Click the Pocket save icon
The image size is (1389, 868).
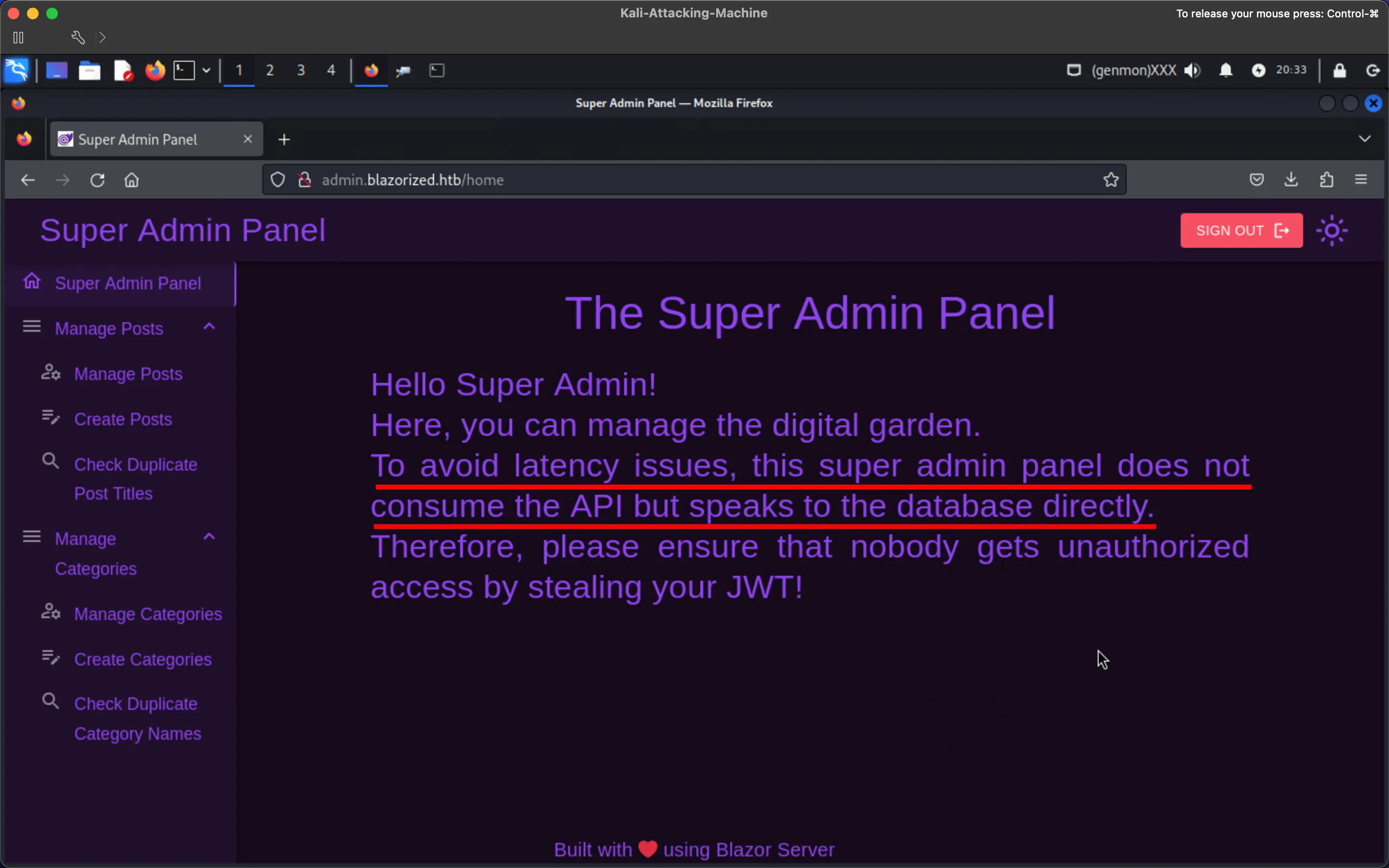tap(1257, 180)
